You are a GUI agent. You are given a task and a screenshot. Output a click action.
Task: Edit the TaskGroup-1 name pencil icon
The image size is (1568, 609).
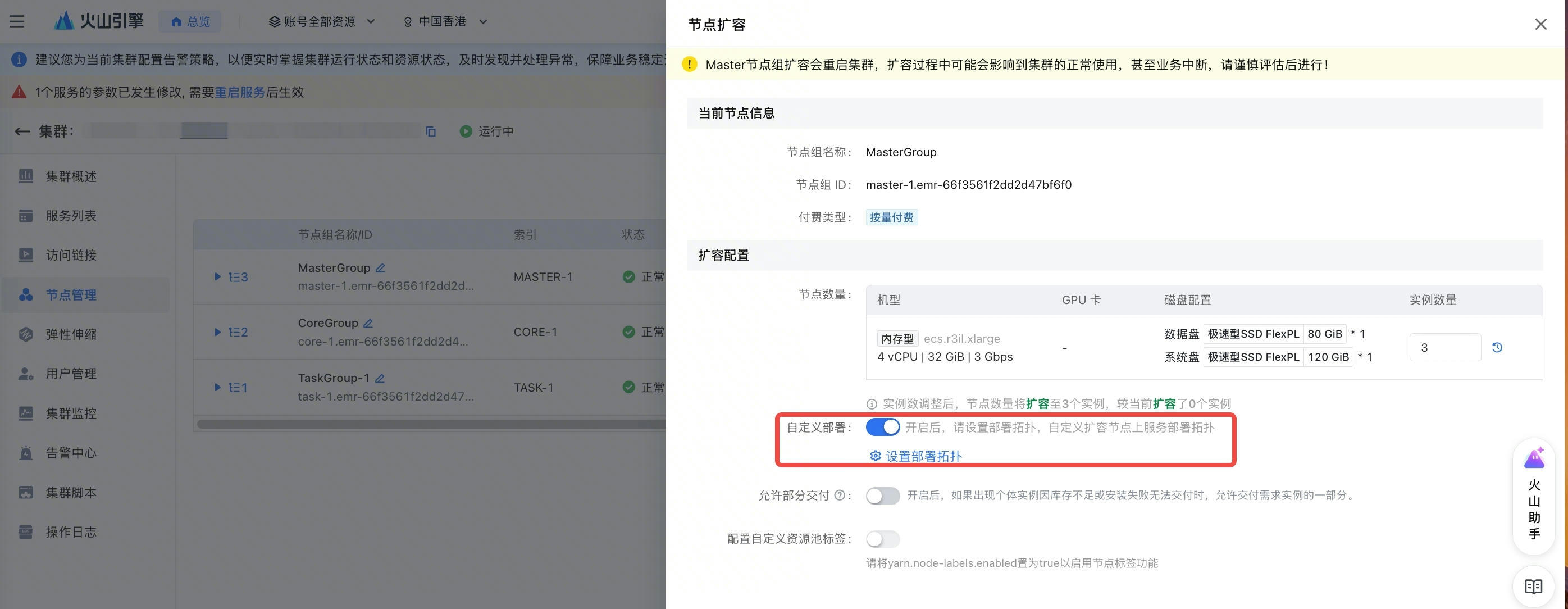[x=380, y=378]
